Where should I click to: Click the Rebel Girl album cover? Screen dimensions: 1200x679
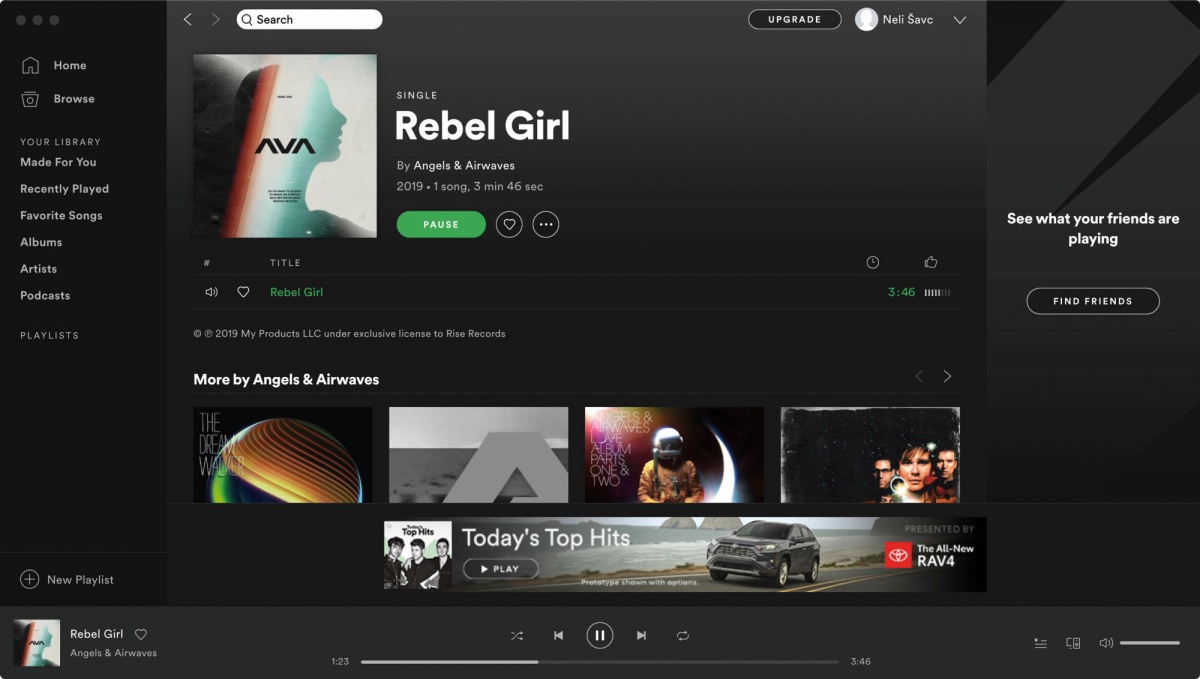[285, 146]
